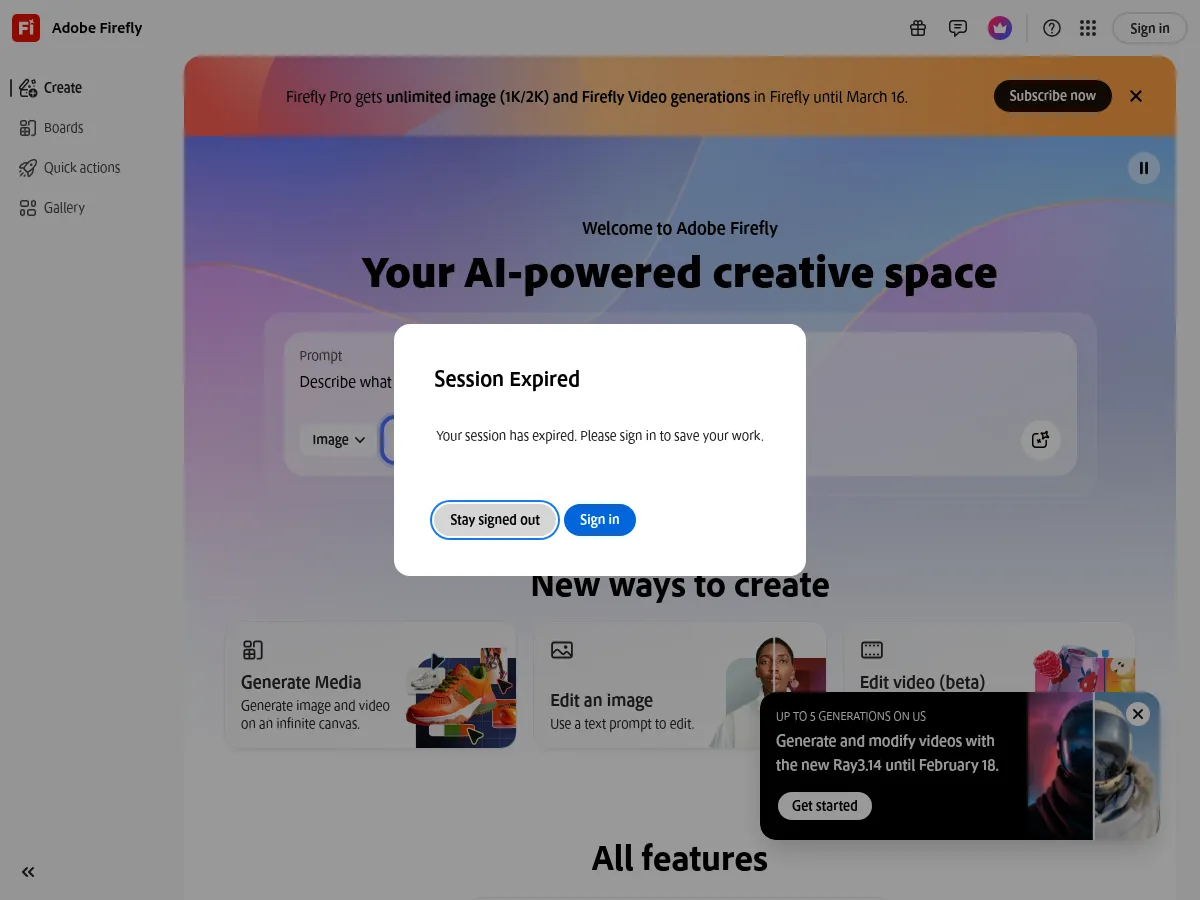Open the feedback chat icon
Image resolution: width=1200 pixels, height=900 pixels.
tap(958, 28)
